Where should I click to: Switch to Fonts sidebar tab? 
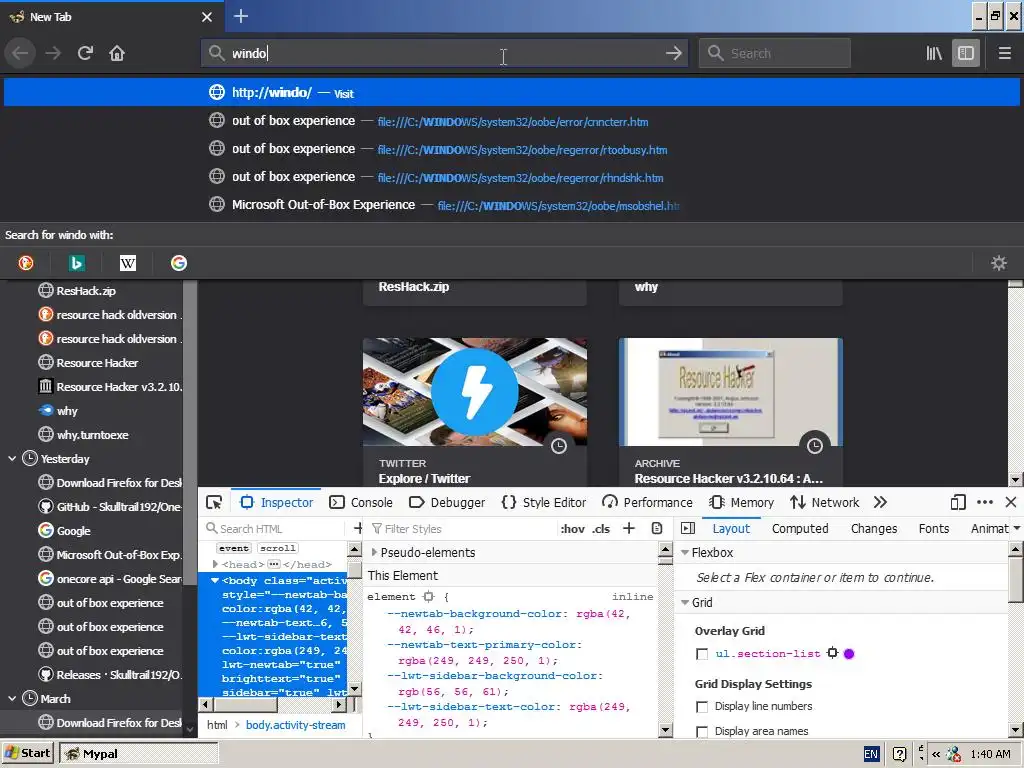(x=933, y=528)
